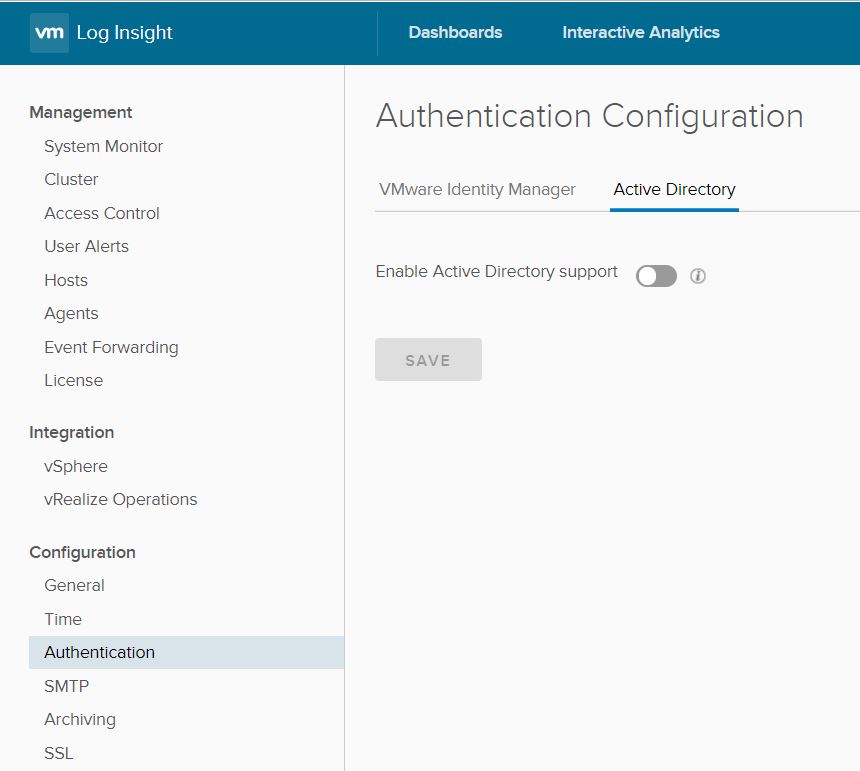Open the System Monitor page
Viewport: 860px width, 771px height.
103,146
